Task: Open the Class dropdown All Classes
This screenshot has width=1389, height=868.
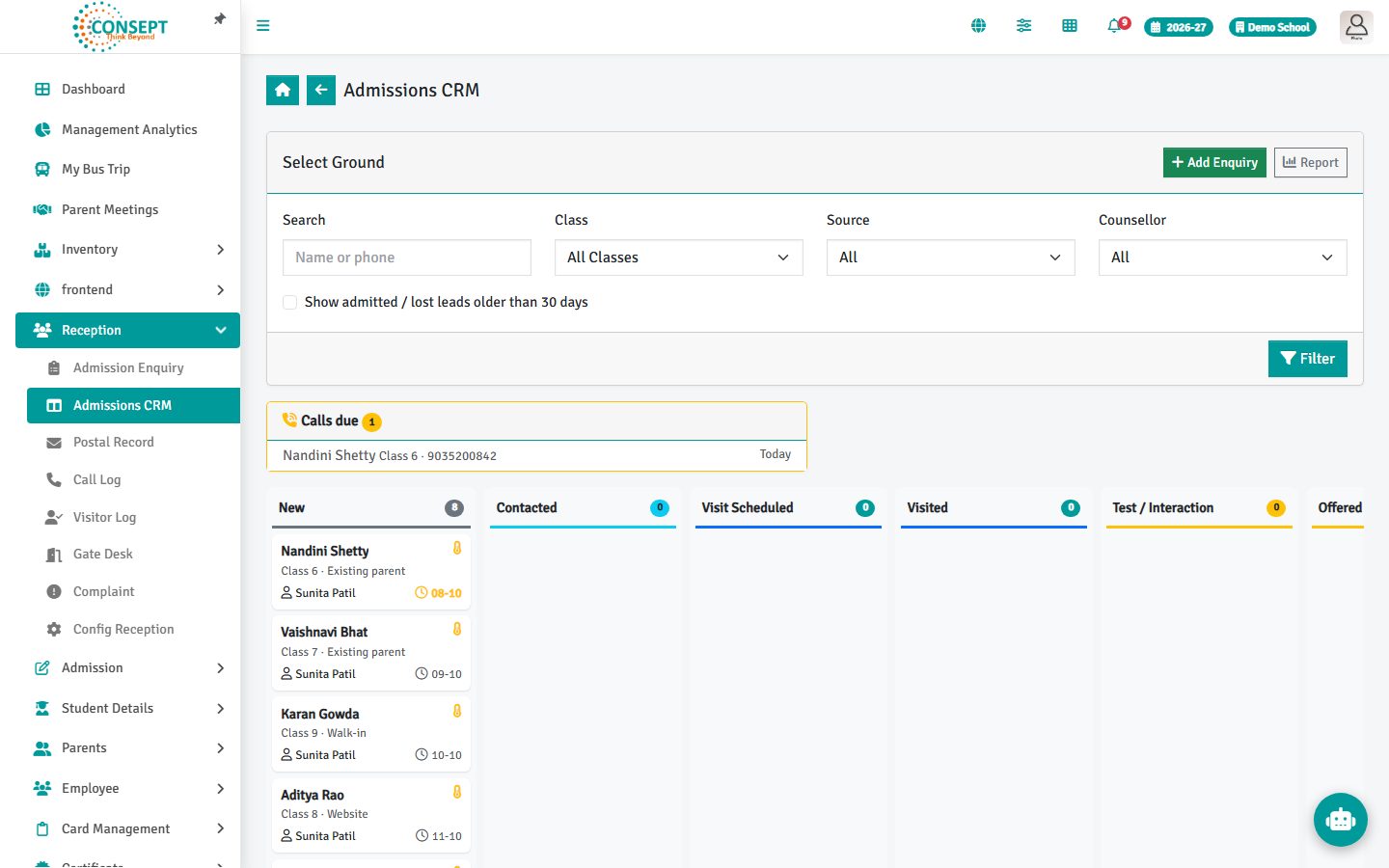Action: click(678, 258)
